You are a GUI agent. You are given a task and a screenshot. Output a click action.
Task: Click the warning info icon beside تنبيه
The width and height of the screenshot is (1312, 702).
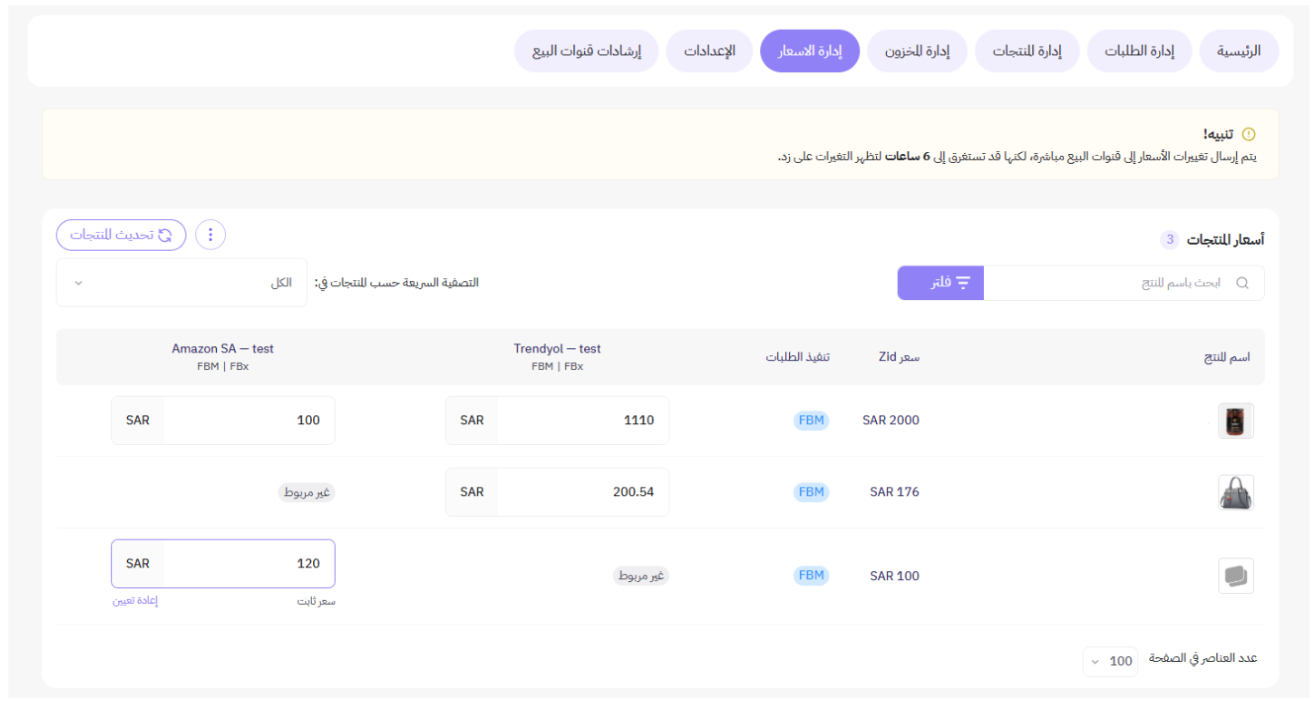(1248, 134)
